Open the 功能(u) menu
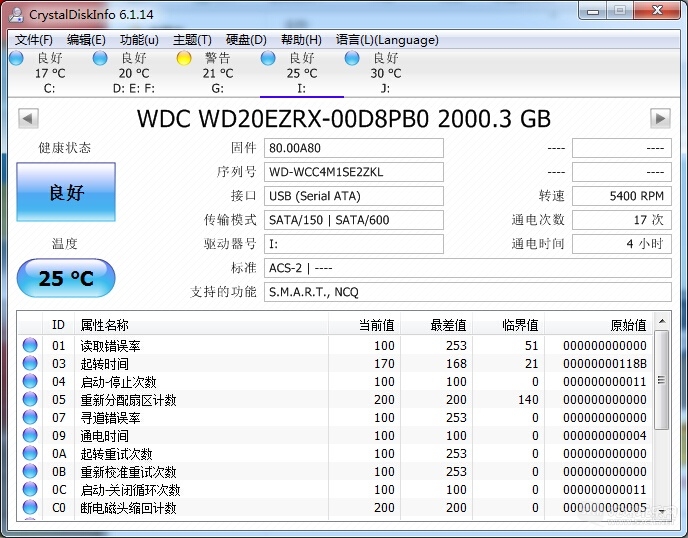The height and width of the screenshot is (538, 688). [x=140, y=40]
